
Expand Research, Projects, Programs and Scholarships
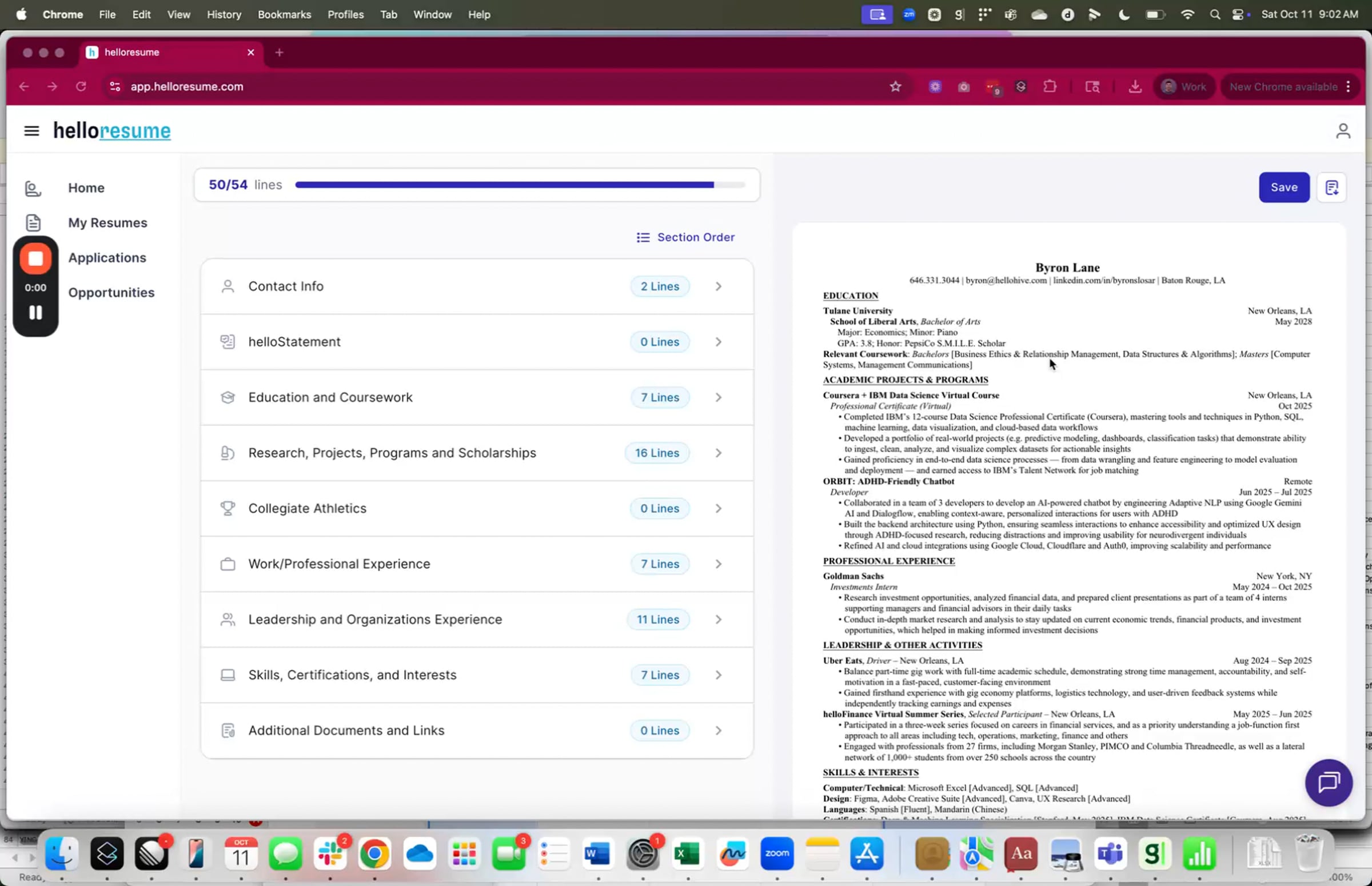coord(477,453)
